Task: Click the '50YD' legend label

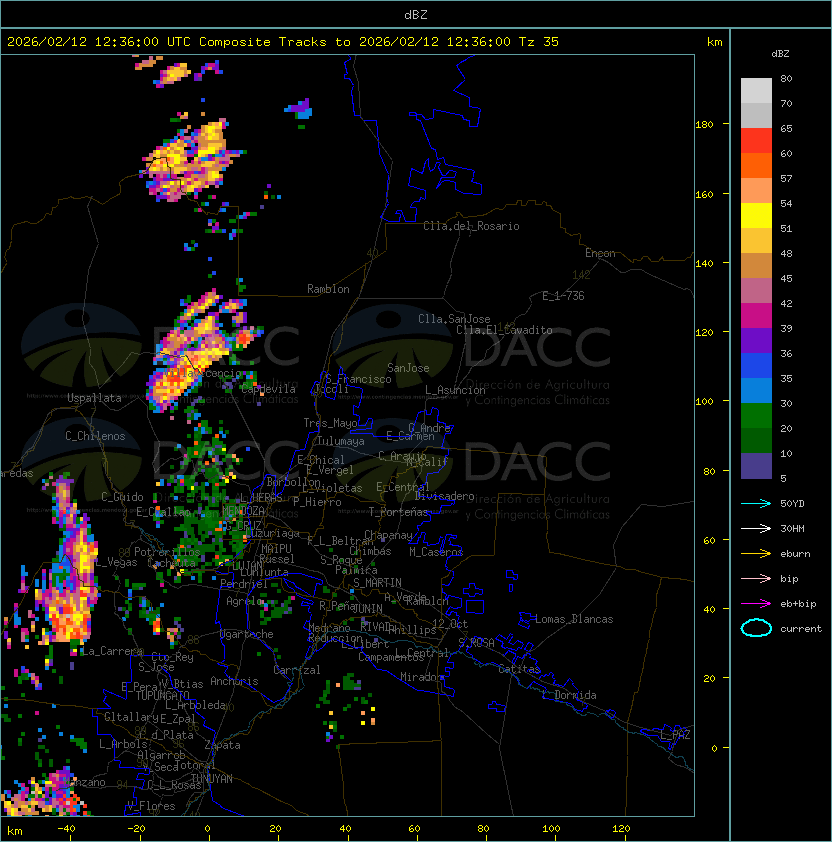Action: pos(792,503)
